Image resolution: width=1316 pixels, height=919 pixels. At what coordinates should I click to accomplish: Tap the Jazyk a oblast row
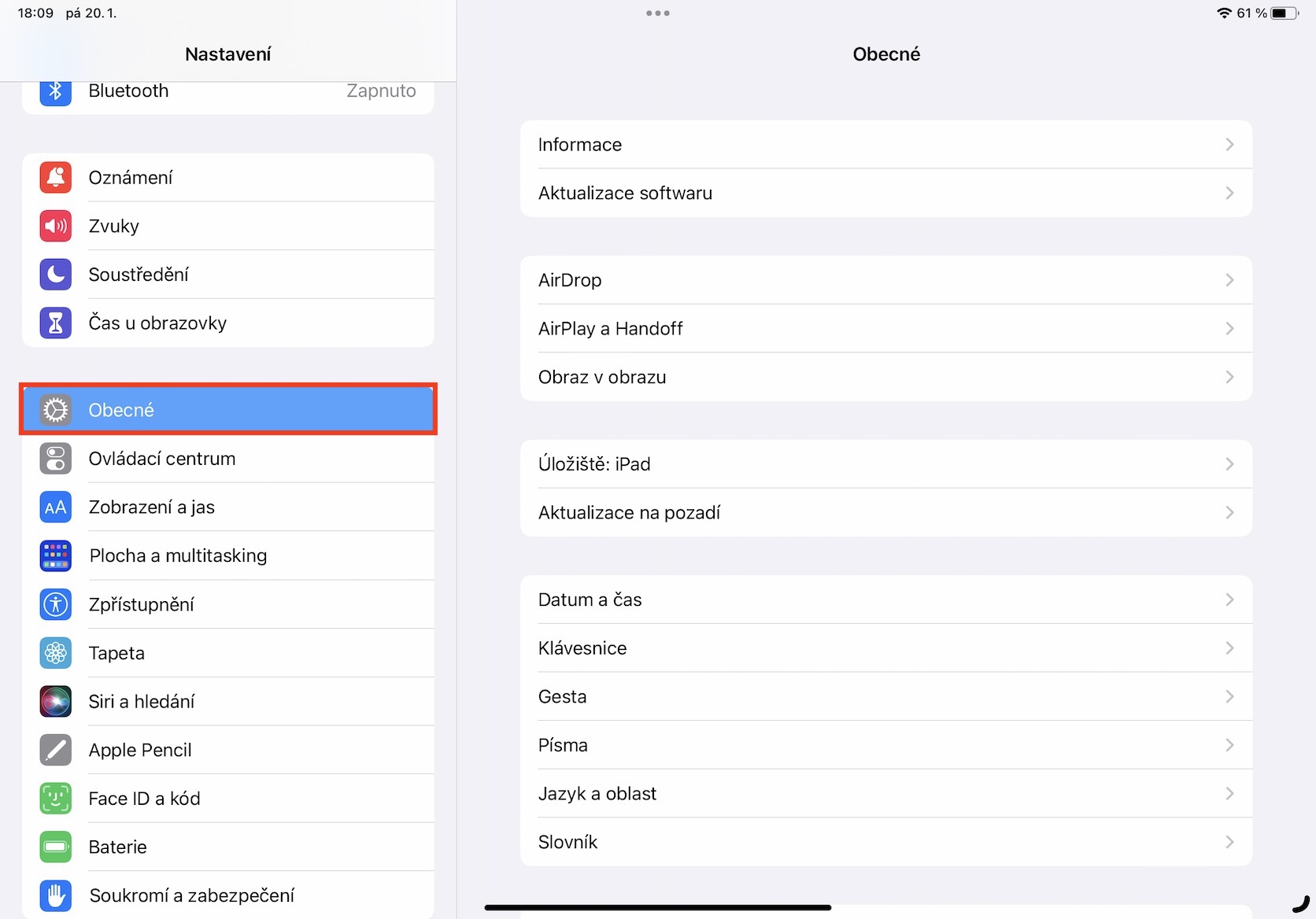pyautogui.click(x=885, y=794)
